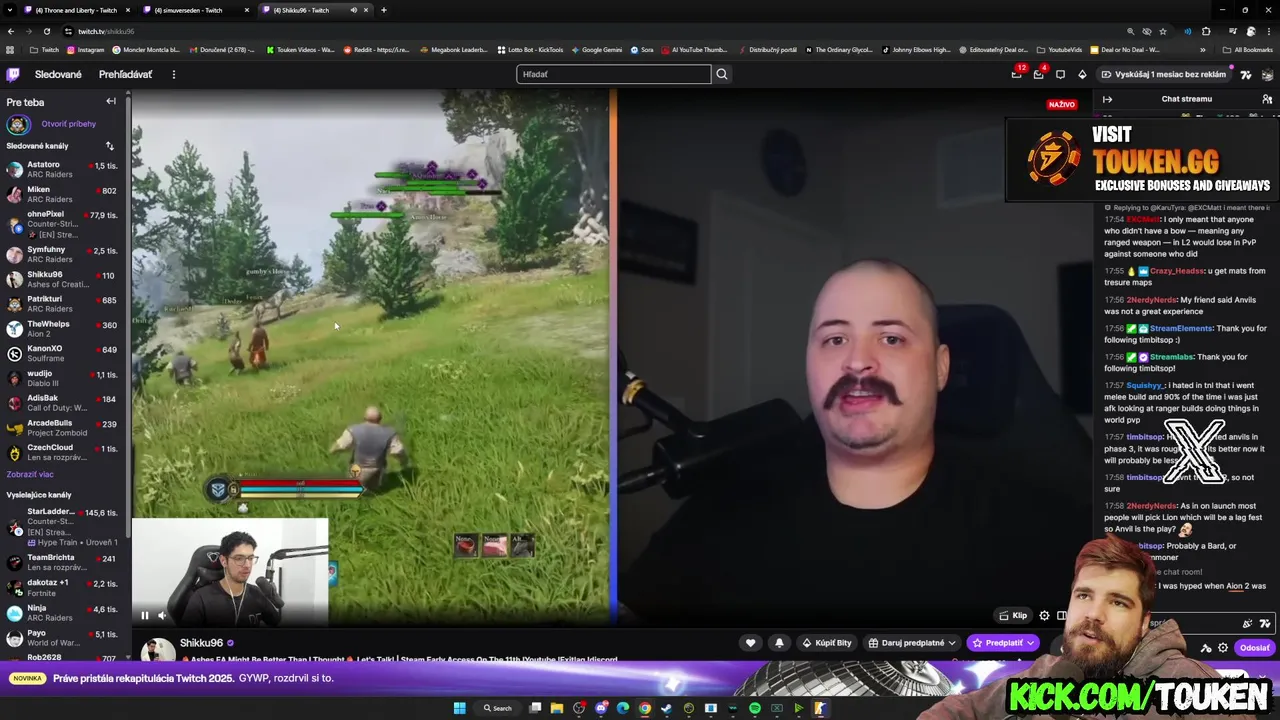Pause the stream playback

tap(144, 616)
